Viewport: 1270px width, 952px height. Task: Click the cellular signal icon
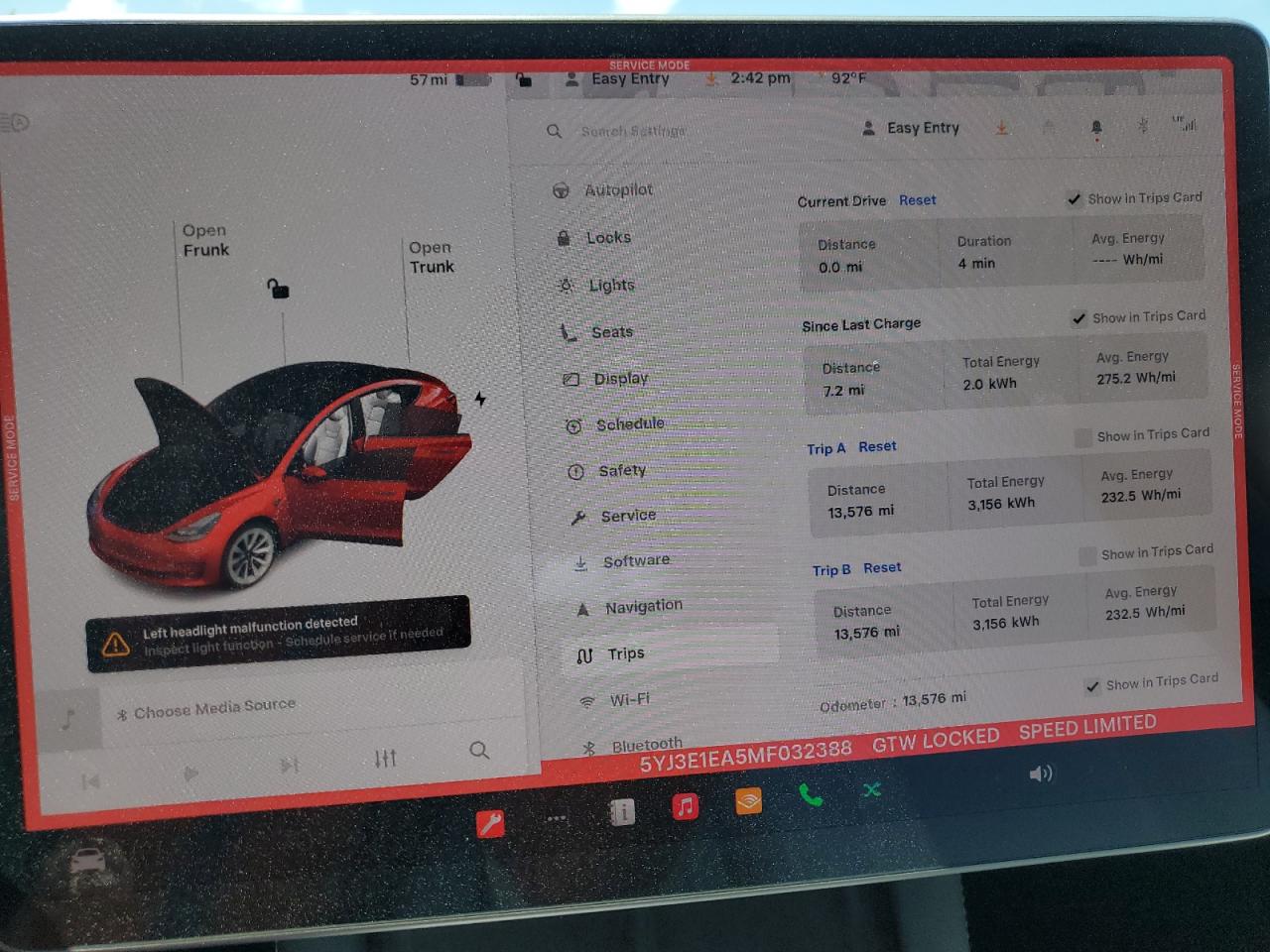(x=1185, y=123)
